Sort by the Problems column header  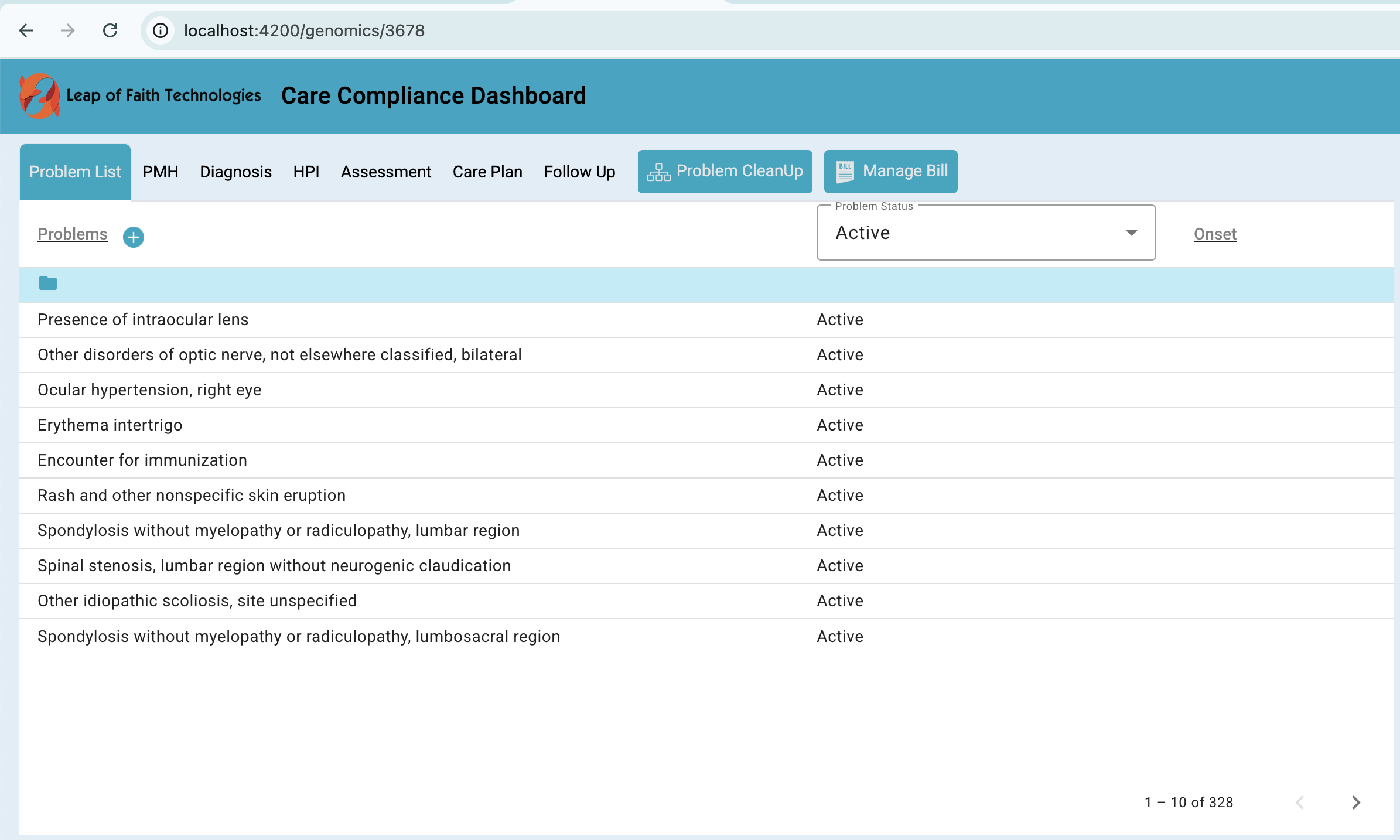tap(73, 234)
